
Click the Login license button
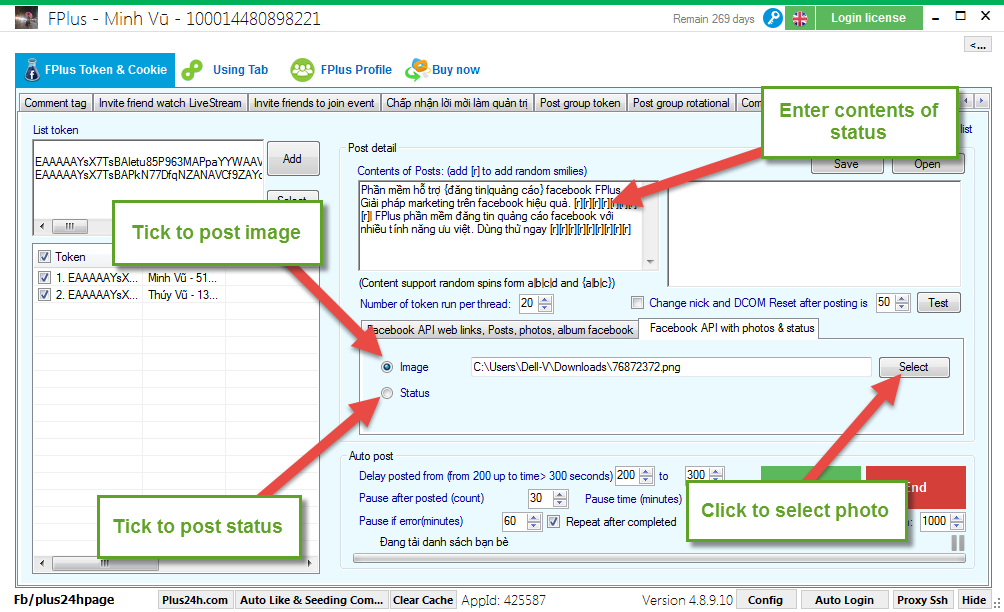868,18
